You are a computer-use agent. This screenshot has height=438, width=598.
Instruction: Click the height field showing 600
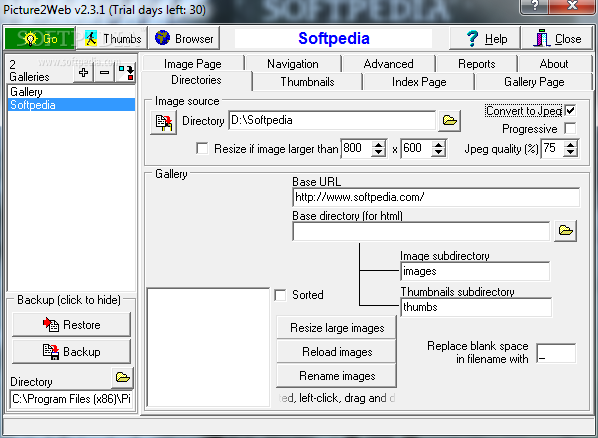pyautogui.click(x=416, y=148)
